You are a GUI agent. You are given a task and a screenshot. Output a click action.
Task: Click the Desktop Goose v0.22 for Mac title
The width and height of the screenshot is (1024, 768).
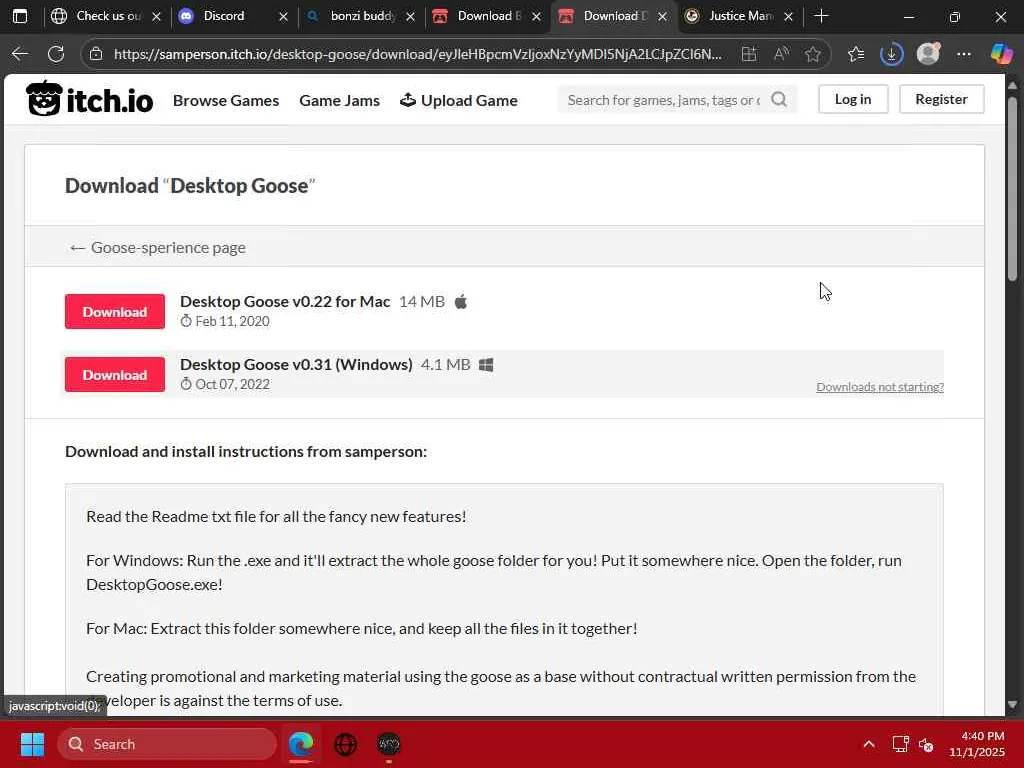point(285,301)
